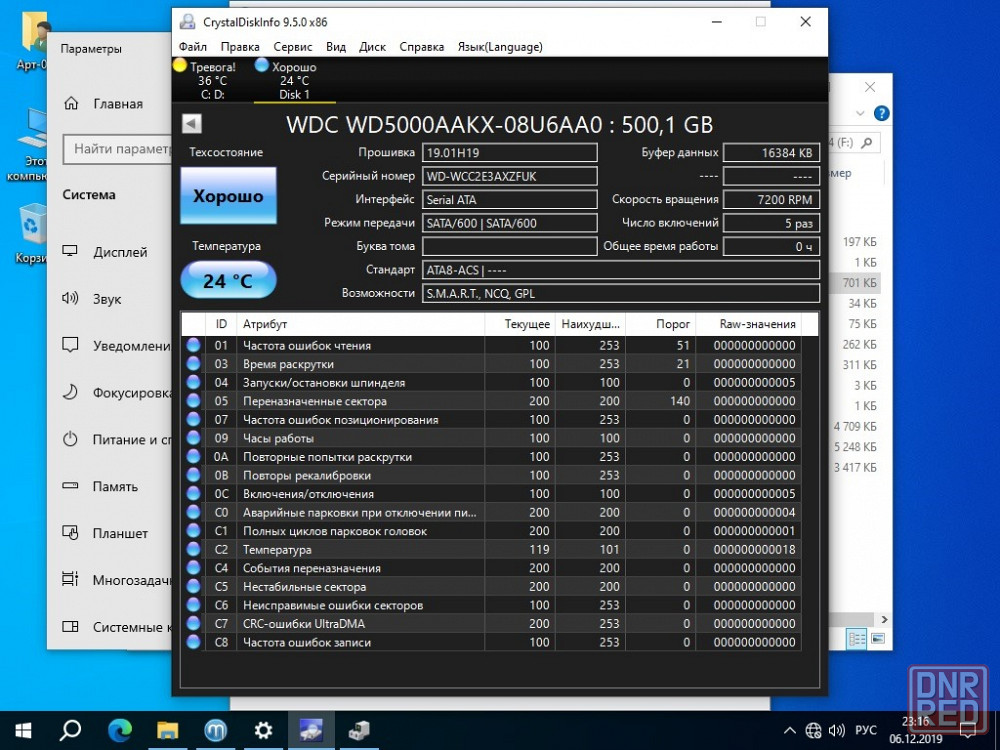Click the empty Буква тома field

tap(510, 246)
